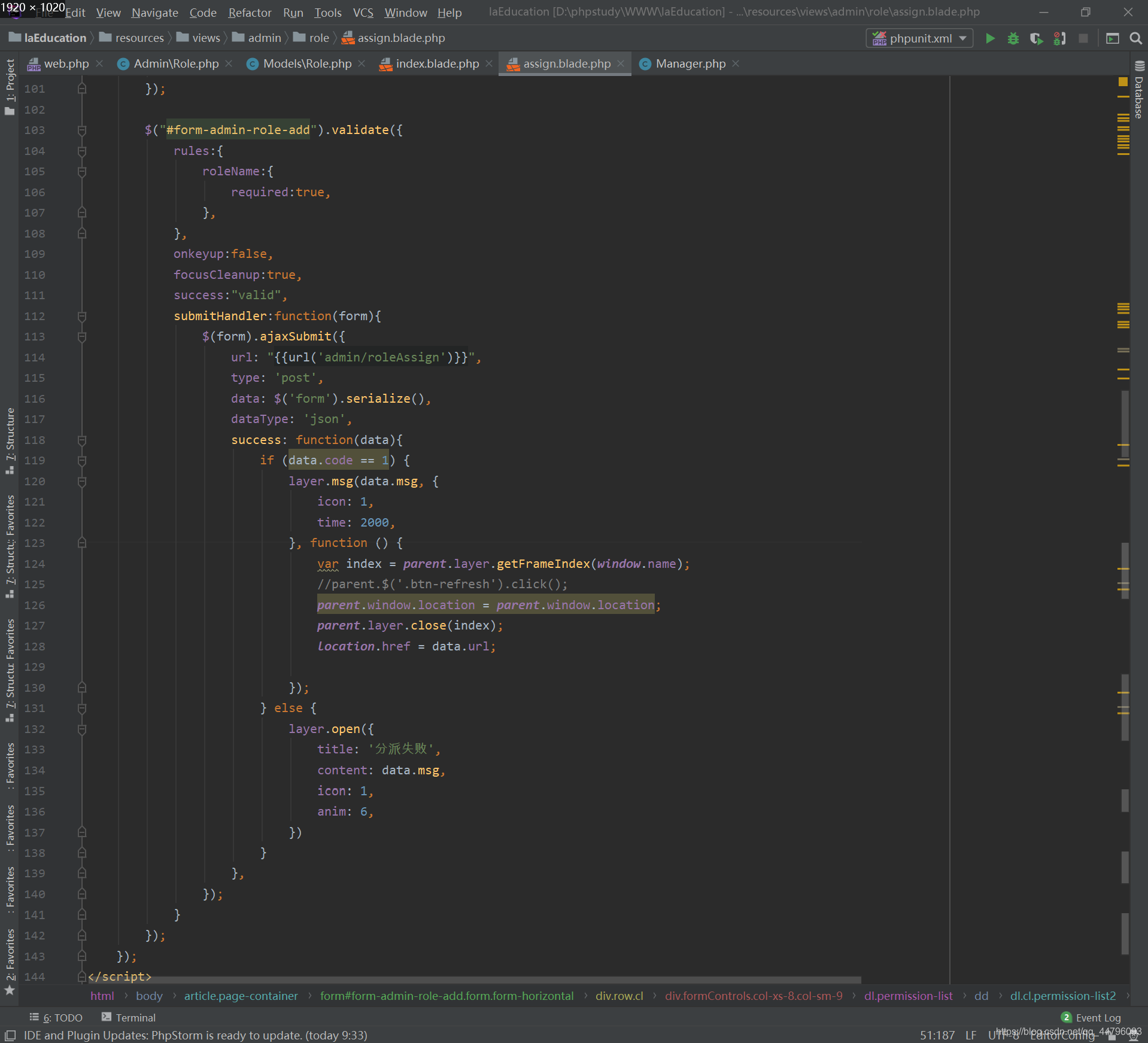This screenshot has width=1148, height=1043.
Task: Close the Manager.php tab
Action: (736, 63)
